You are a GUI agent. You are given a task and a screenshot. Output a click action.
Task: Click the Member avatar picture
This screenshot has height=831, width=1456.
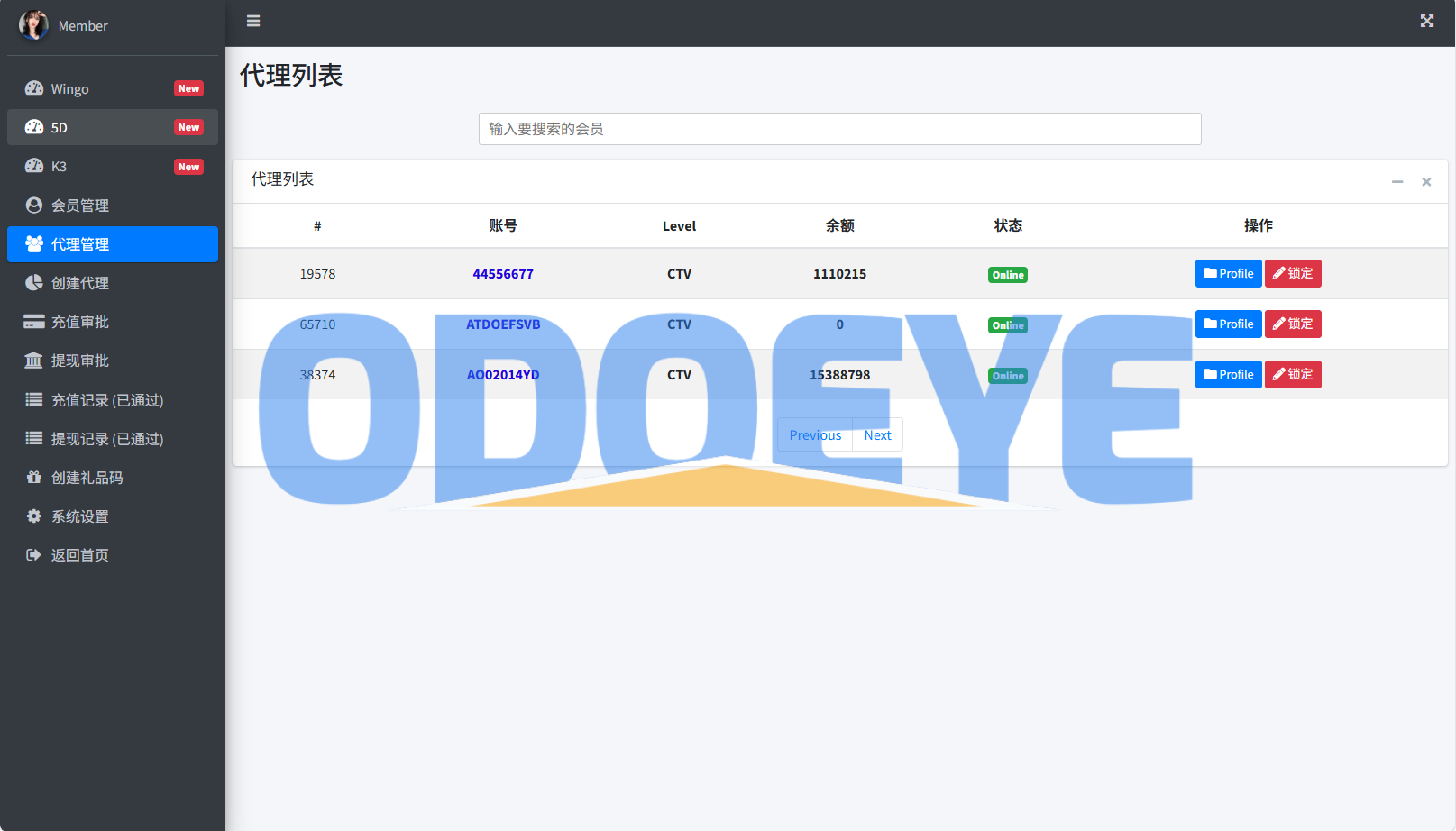click(x=33, y=25)
